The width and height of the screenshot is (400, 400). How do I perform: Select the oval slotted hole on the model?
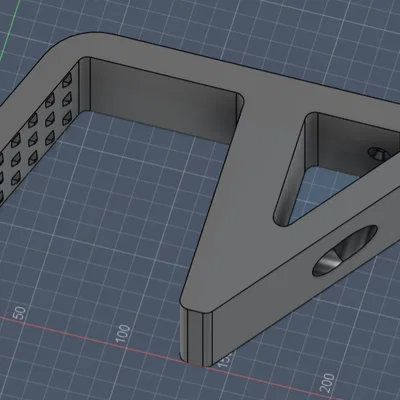click(x=344, y=250)
